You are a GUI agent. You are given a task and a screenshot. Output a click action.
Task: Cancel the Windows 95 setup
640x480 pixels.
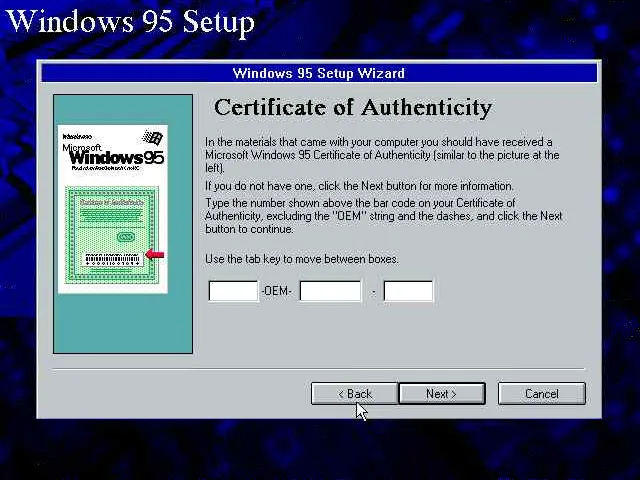pos(542,393)
